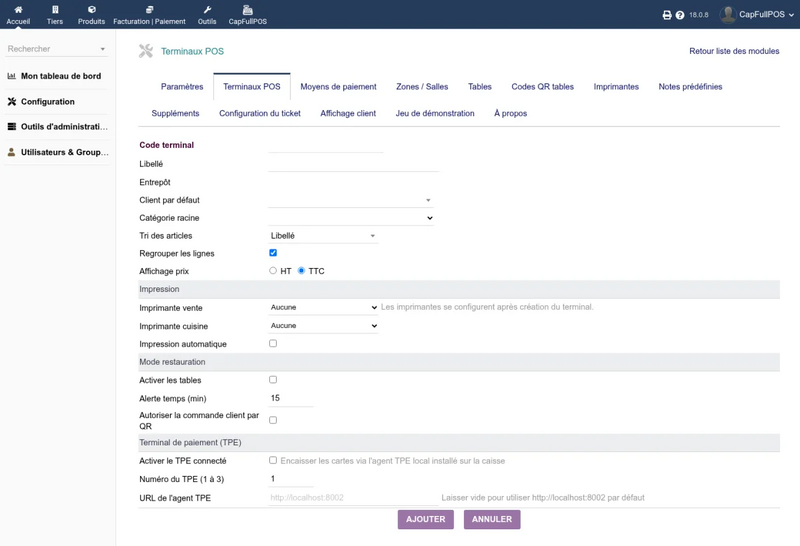The image size is (800, 546).
Task: Click the tools icon beside Configuration
Action: pyautogui.click(x=12, y=102)
